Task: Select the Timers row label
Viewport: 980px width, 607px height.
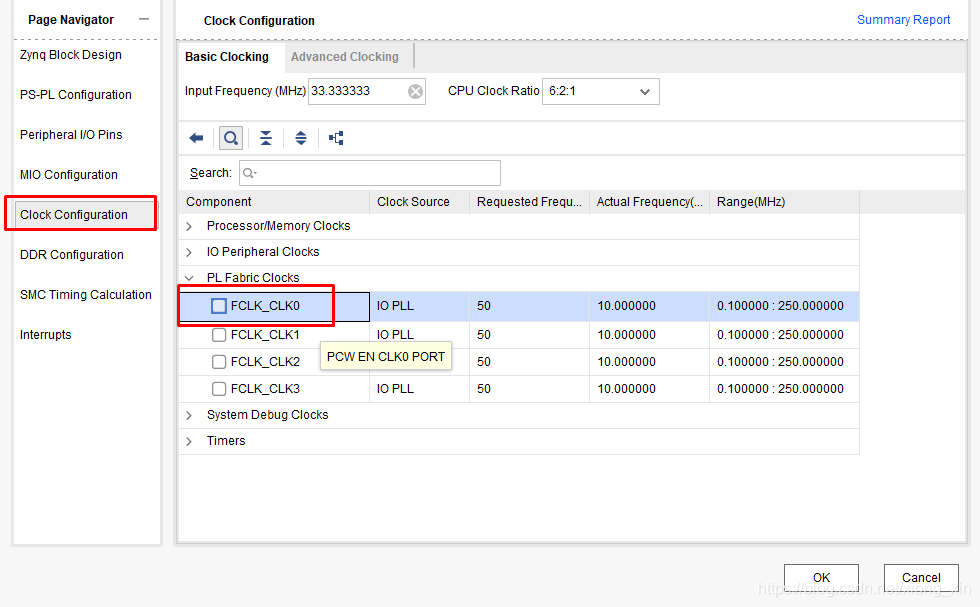Action: (226, 441)
